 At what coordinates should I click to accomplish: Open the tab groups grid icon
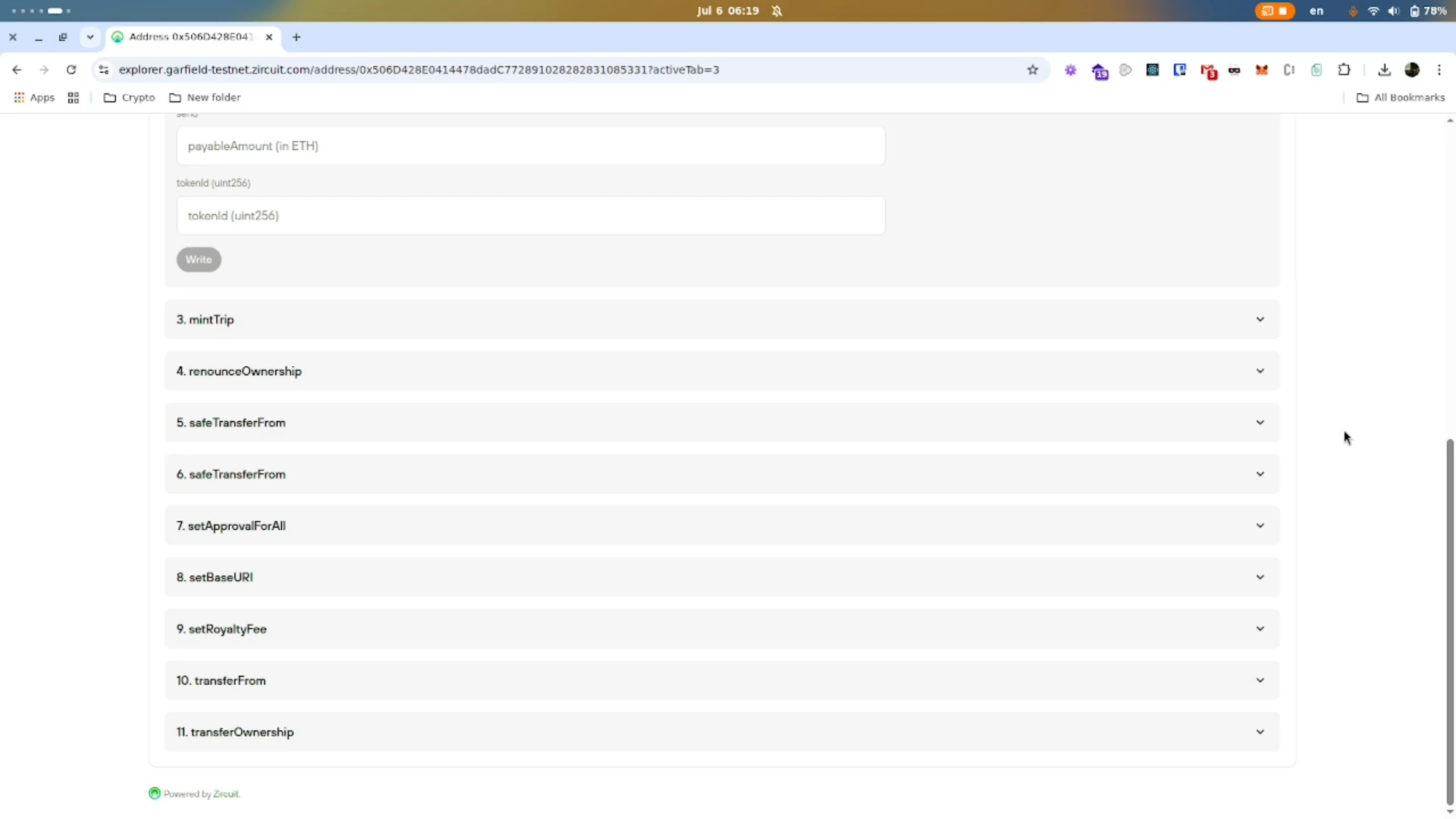pyautogui.click(x=74, y=98)
